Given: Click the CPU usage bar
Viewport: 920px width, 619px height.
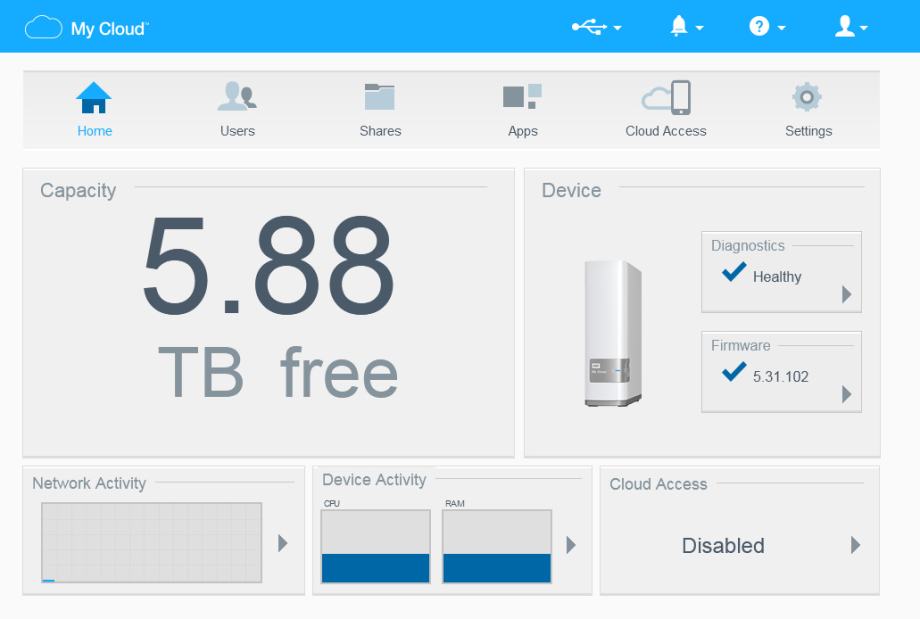Looking at the screenshot, I should pyautogui.click(x=376, y=546).
